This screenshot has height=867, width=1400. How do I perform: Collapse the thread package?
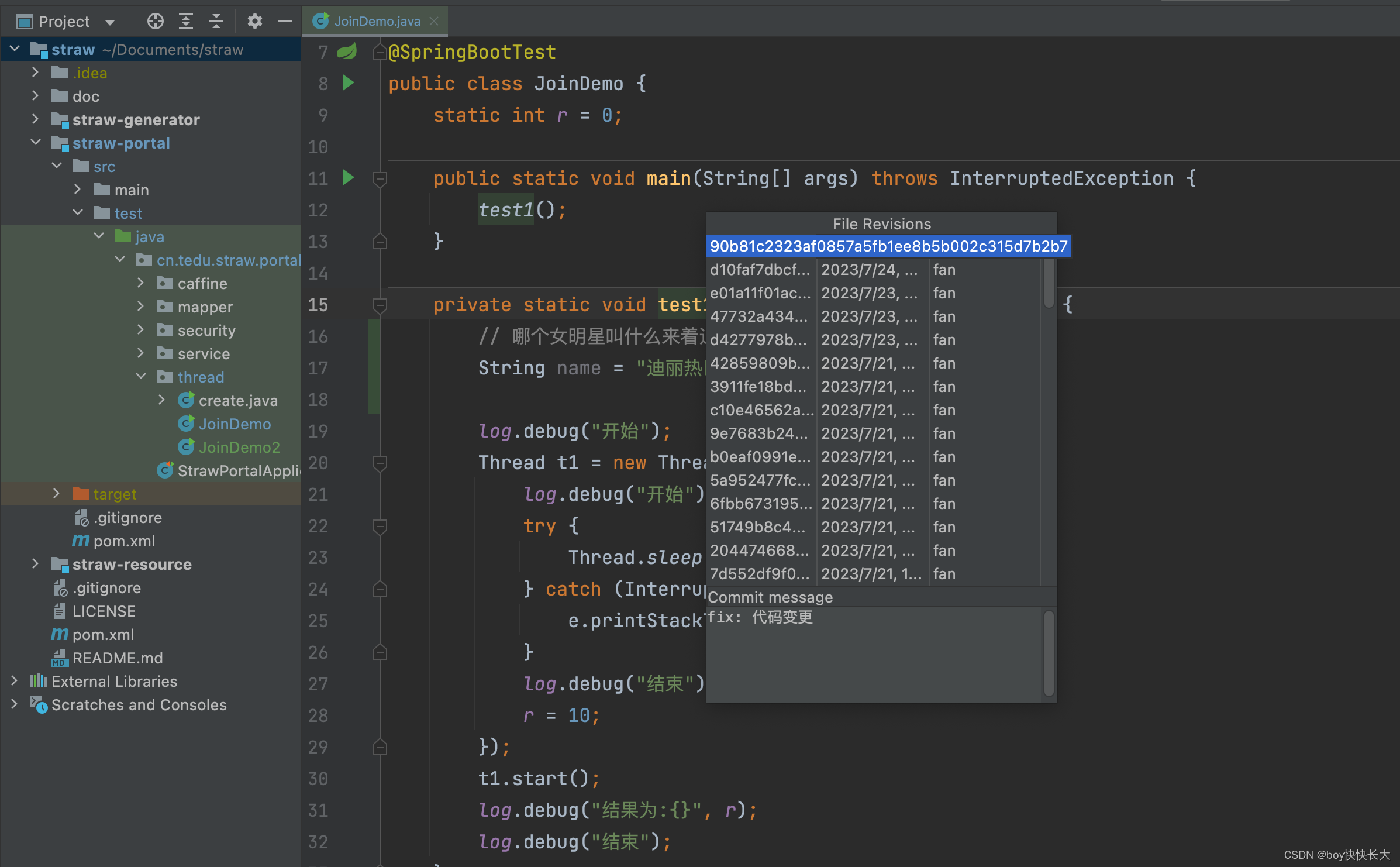pyautogui.click(x=141, y=377)
